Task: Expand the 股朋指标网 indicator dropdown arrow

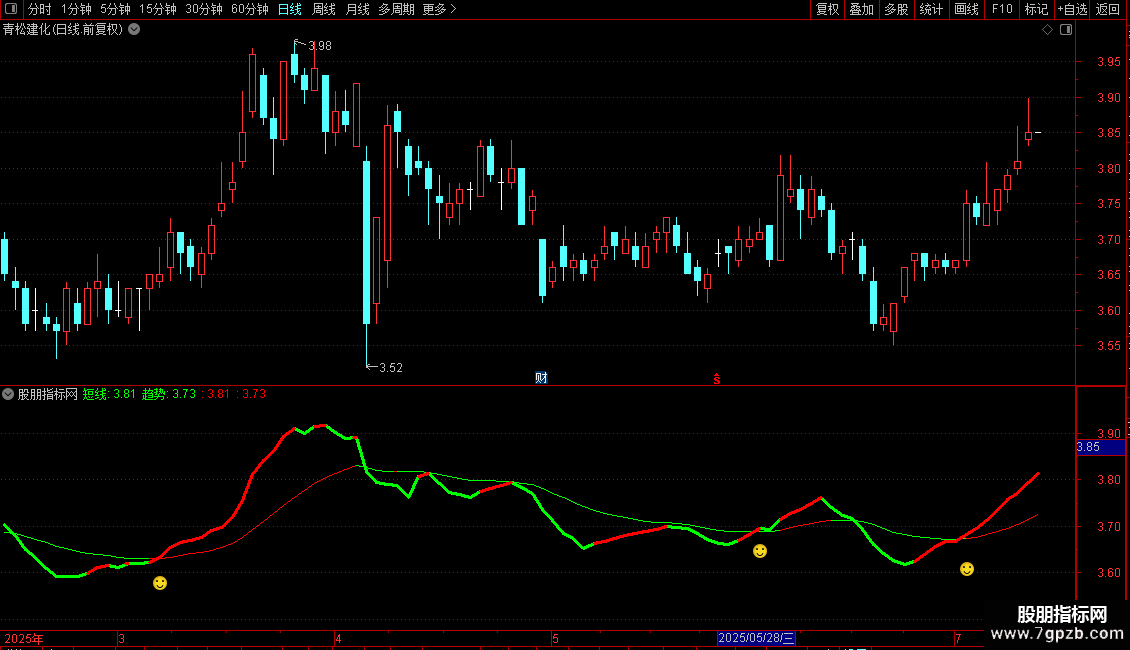Action: click(8, 394)
